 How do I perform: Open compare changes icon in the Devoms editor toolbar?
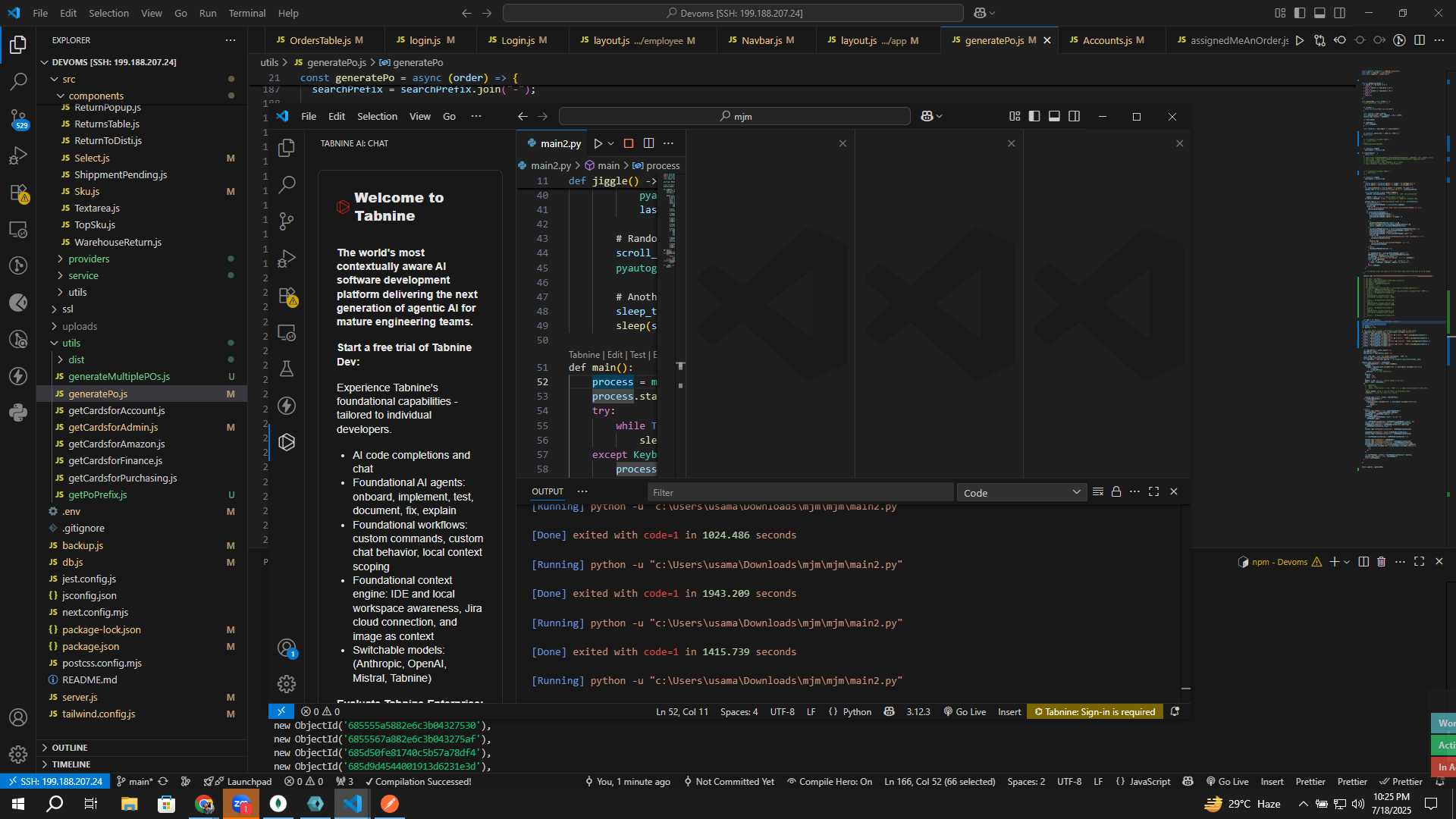point(1320,40)
